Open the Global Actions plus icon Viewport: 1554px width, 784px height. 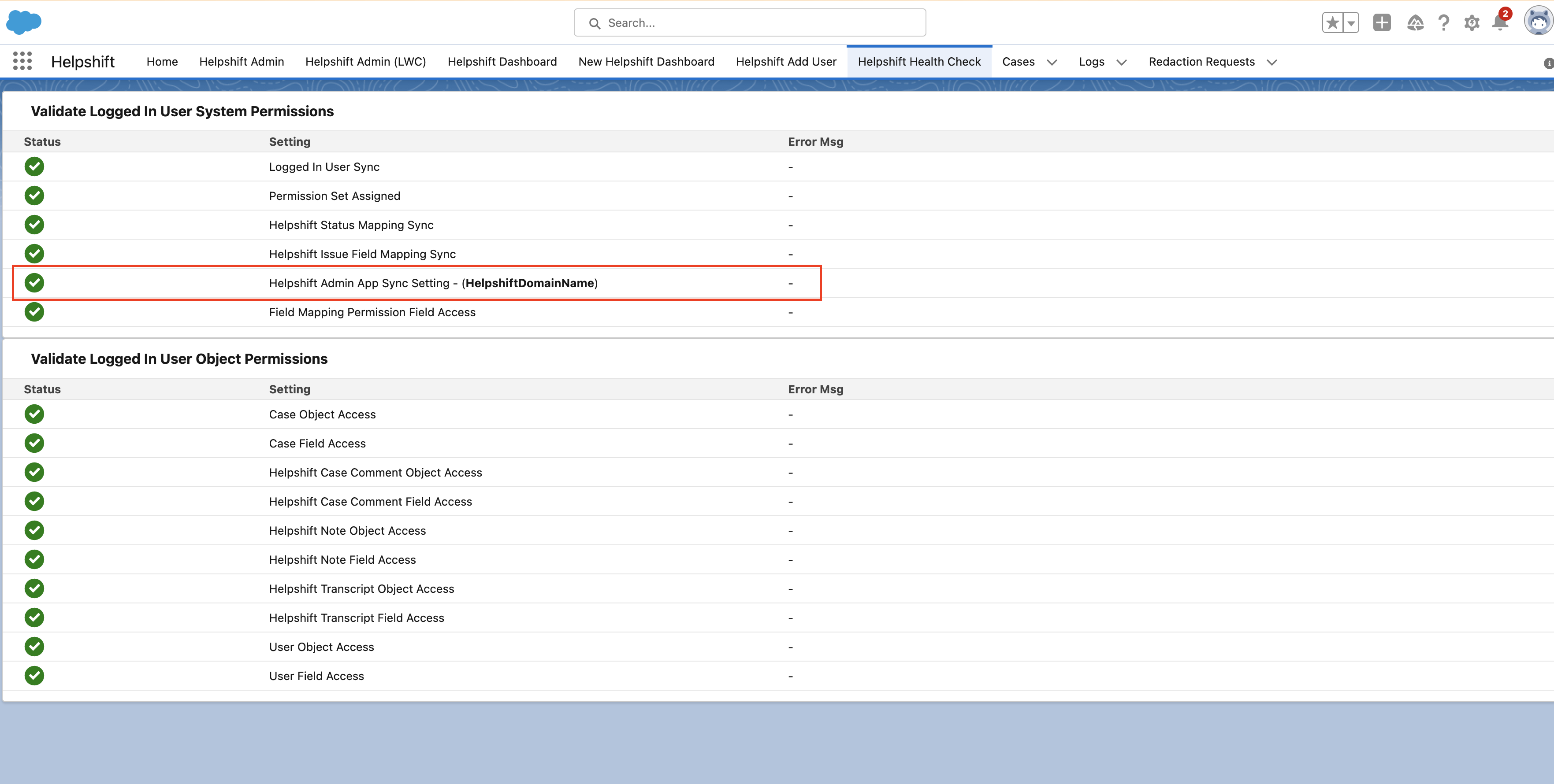[x=1382, y=23]
